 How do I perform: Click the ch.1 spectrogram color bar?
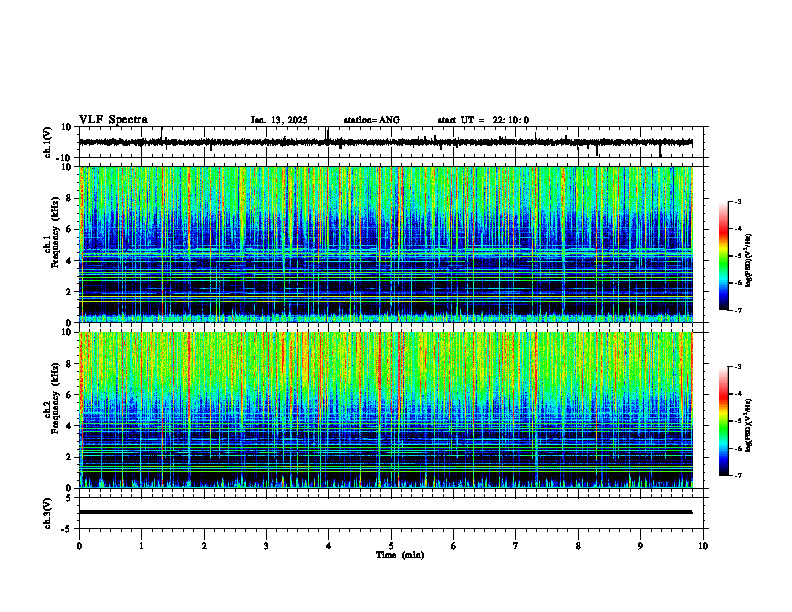[x=723, y=256]
